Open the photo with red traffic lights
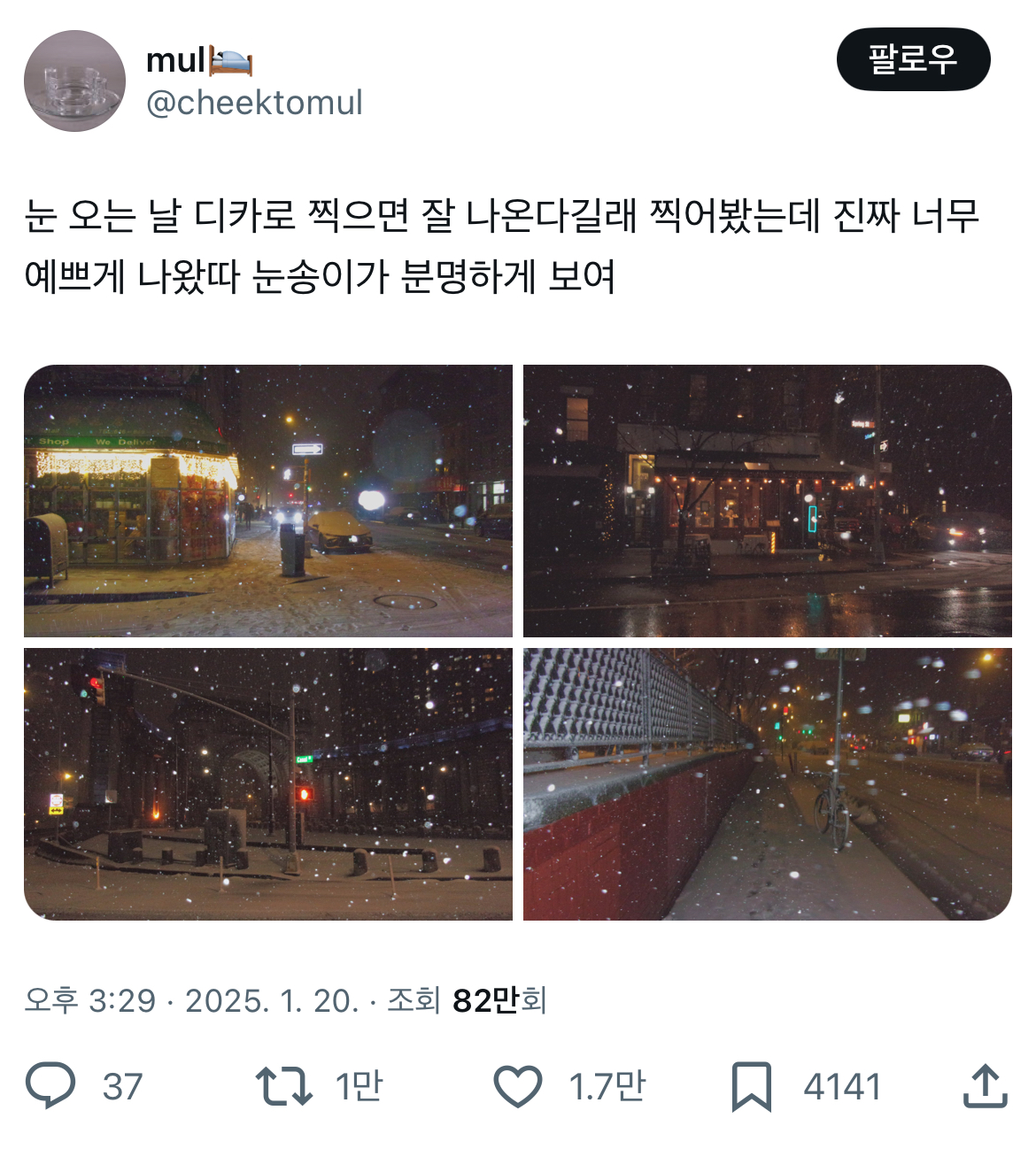 pyautogui.click(x=268, y=784)
